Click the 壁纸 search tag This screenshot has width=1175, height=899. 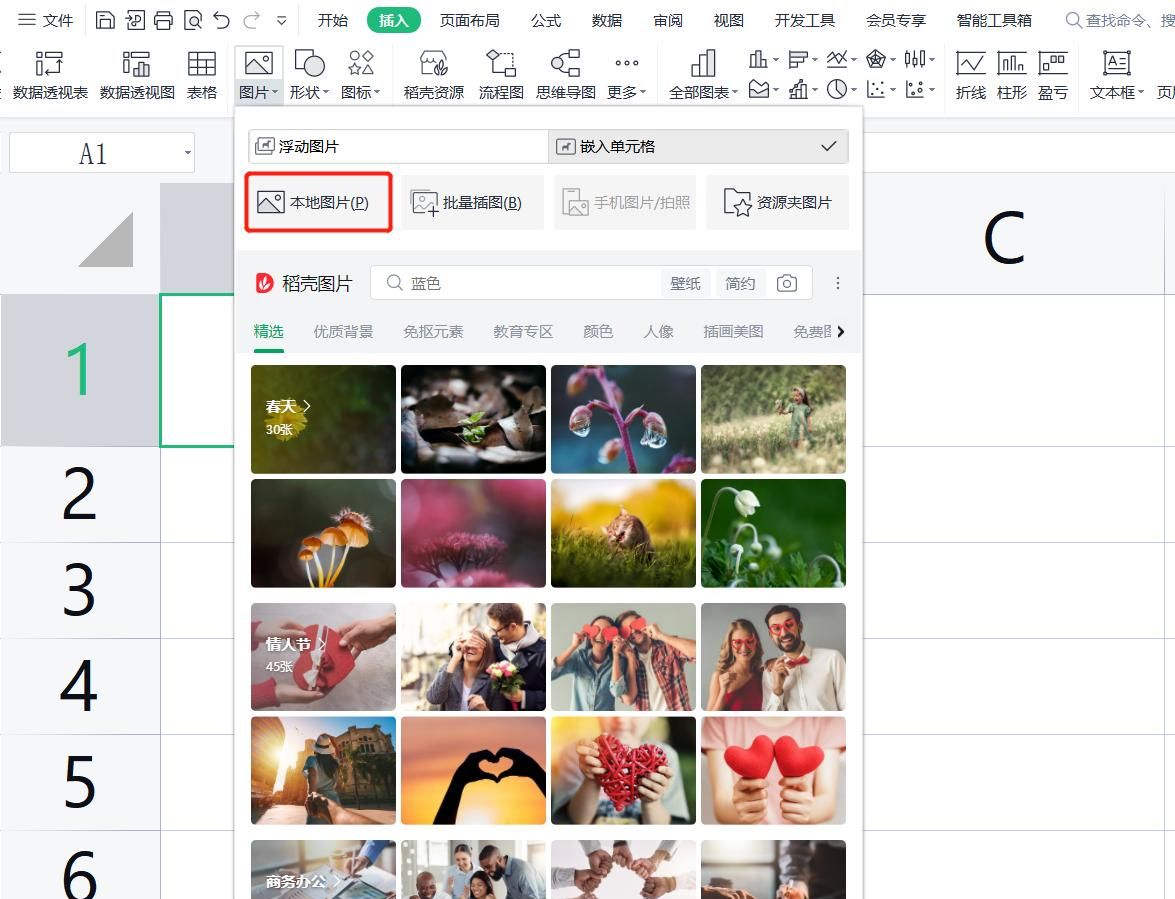685,283
